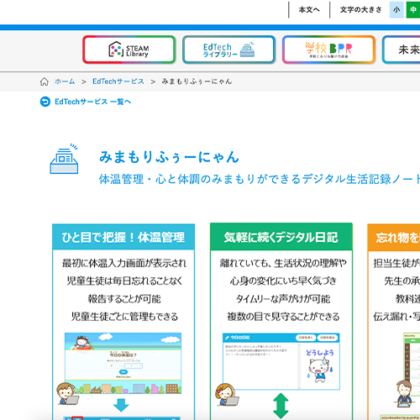Click the EdTech library printer-box icon

[64, 159]
